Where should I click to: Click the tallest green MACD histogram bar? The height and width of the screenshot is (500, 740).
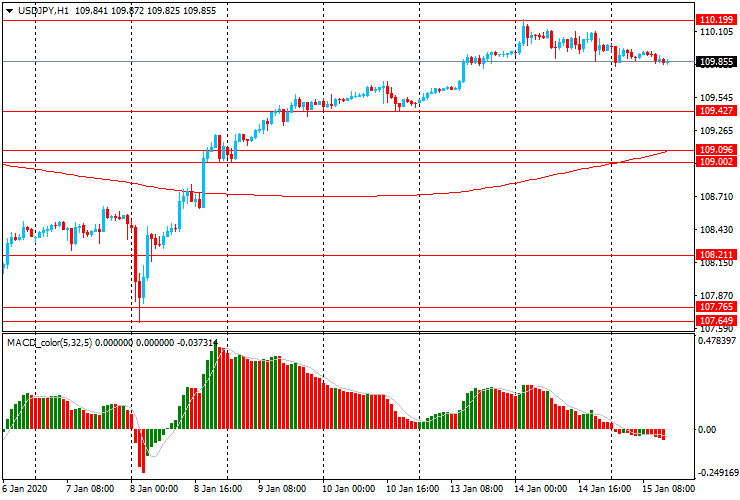click(x=216, y=385)
